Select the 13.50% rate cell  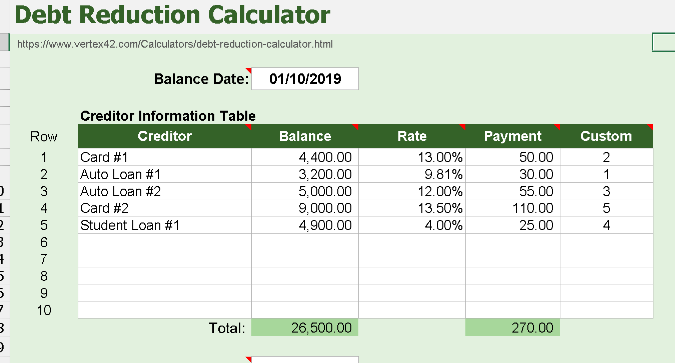pos(412,208)
